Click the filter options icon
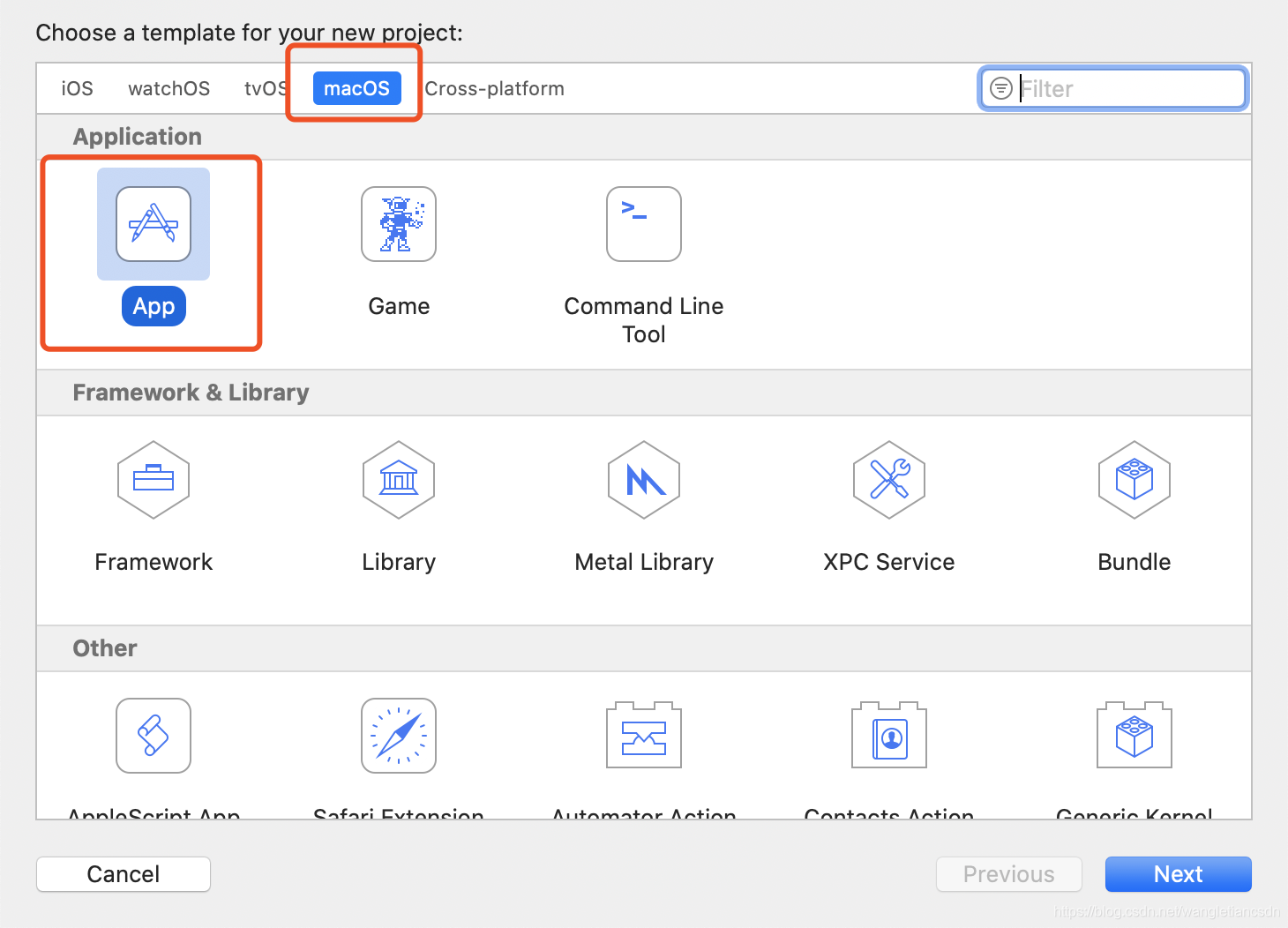The image size is (1288, 928). pos(1001,88)
